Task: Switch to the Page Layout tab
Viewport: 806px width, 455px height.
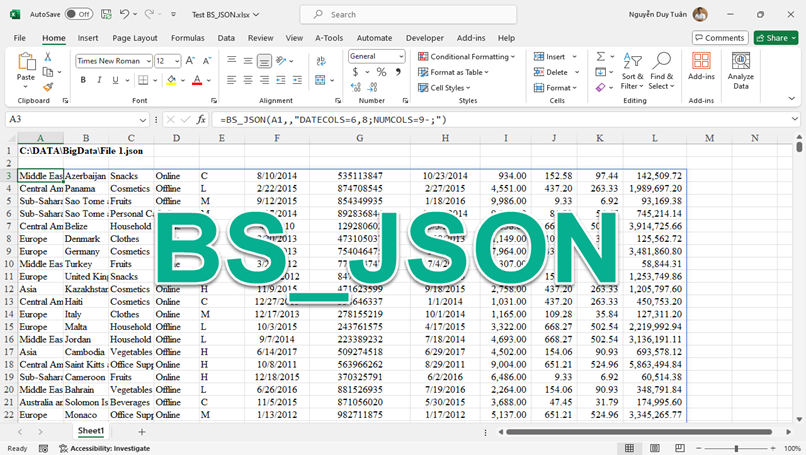Action: click(135, 38)
